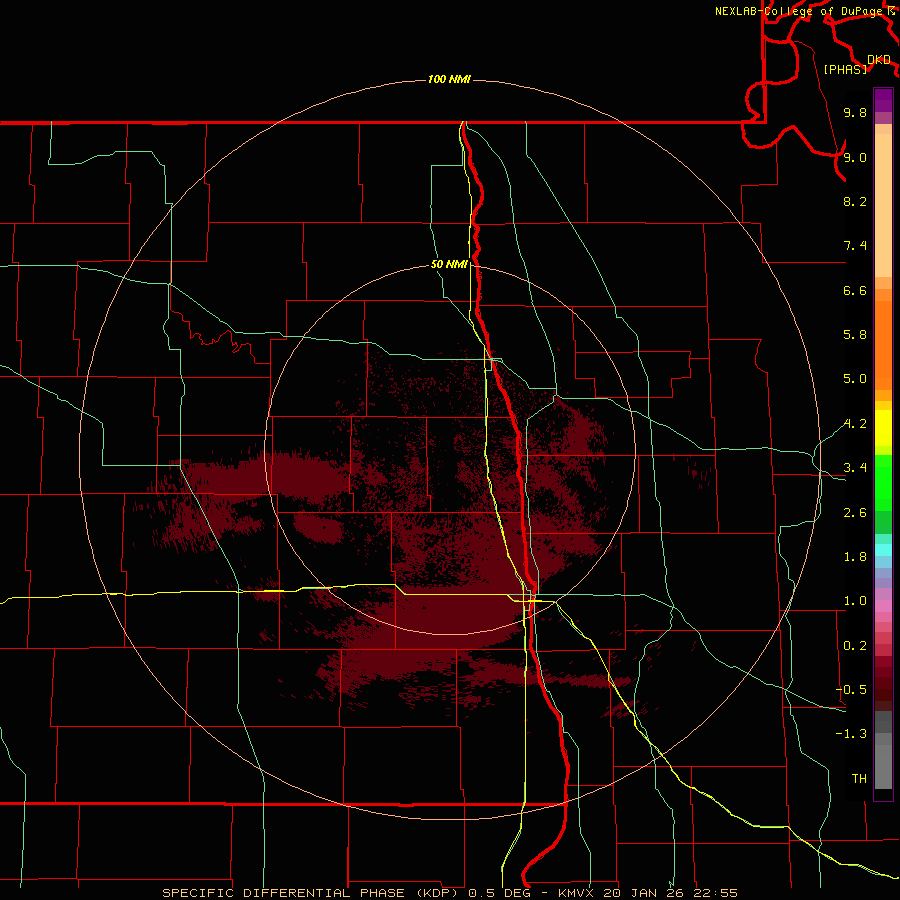
Task: Pick the gray bottom color bar segment
Action: (x=883, y=766)
